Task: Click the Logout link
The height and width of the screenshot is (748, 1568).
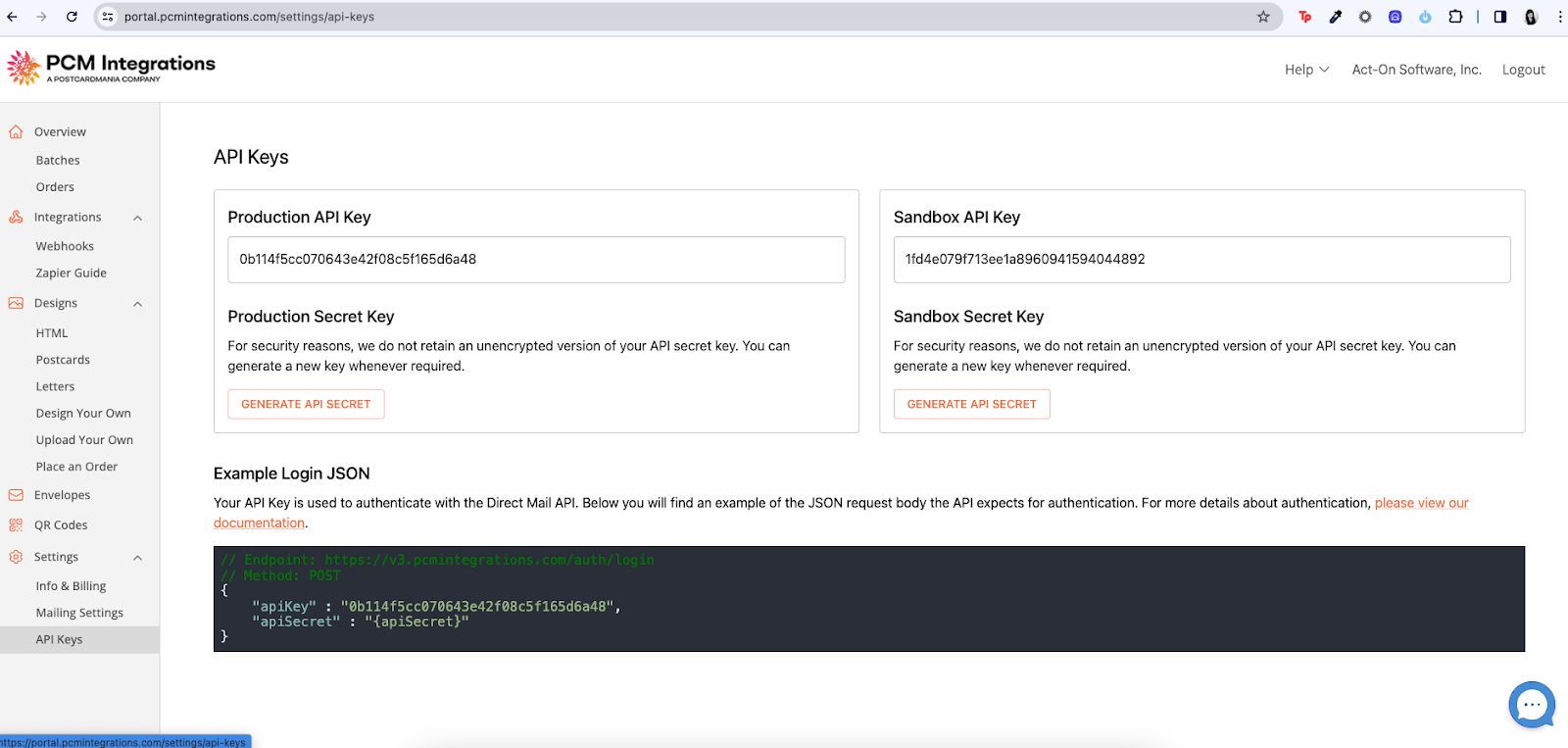Action: pyautogui.click(x=1523, y=70)
